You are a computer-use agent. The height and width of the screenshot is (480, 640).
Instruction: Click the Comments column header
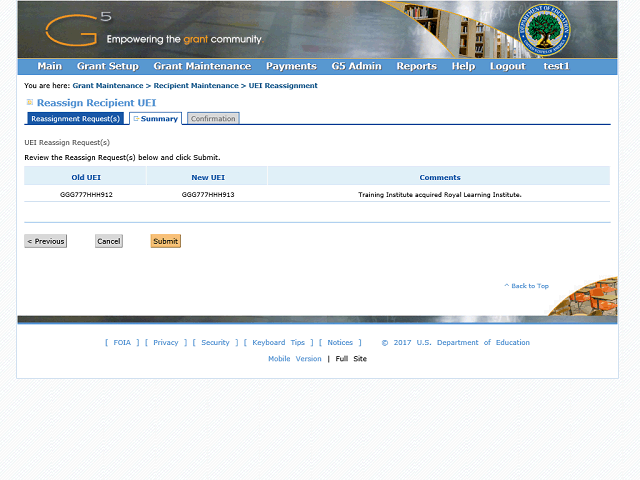440,178
